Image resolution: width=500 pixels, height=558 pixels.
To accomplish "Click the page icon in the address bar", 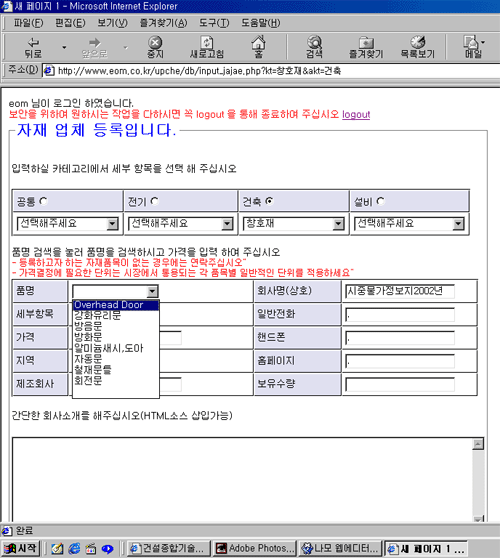I will (x=49, y=71).
